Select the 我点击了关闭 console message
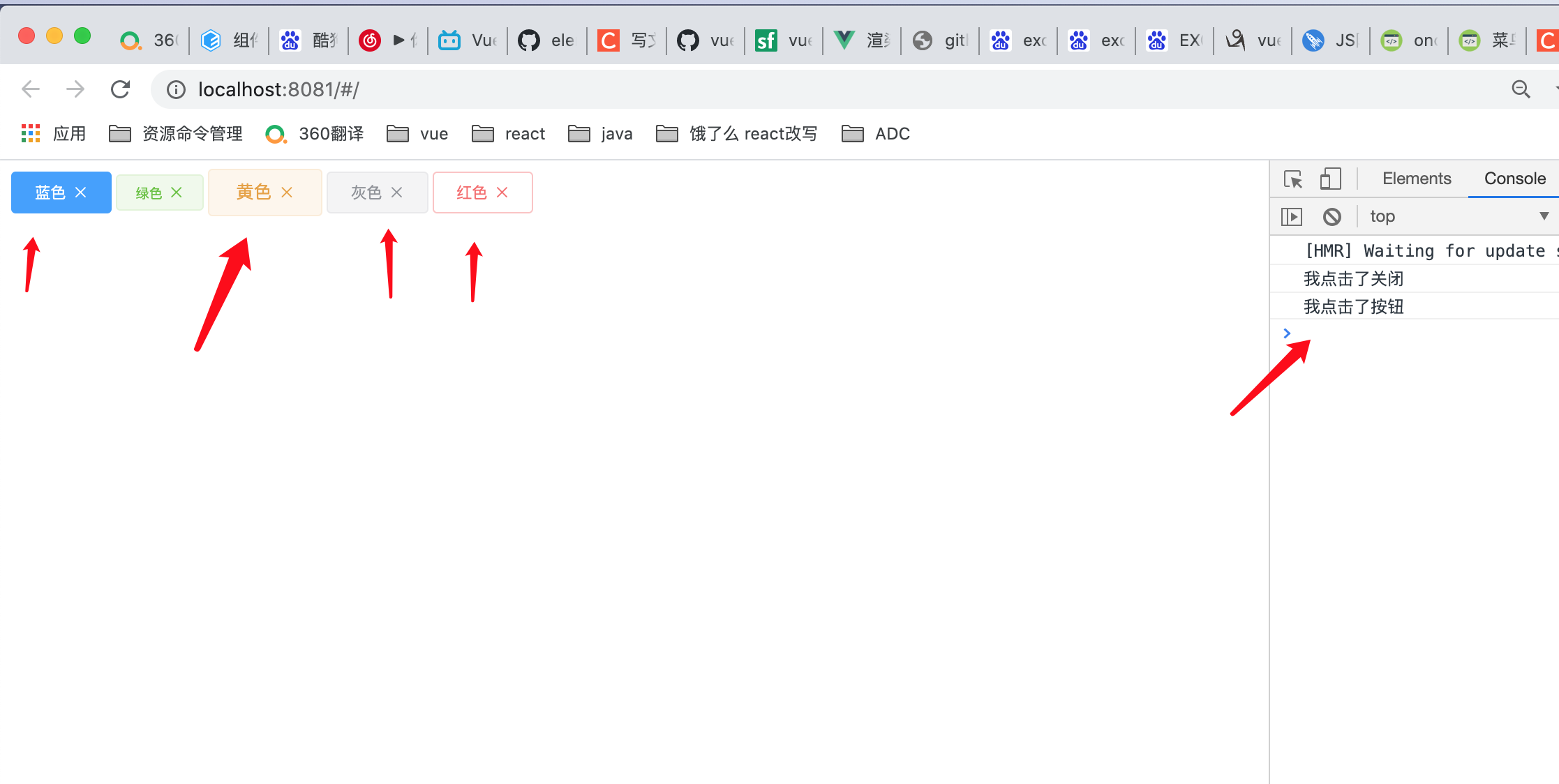The height and width of the screenshot is (784, 1559). [1354, 279]
